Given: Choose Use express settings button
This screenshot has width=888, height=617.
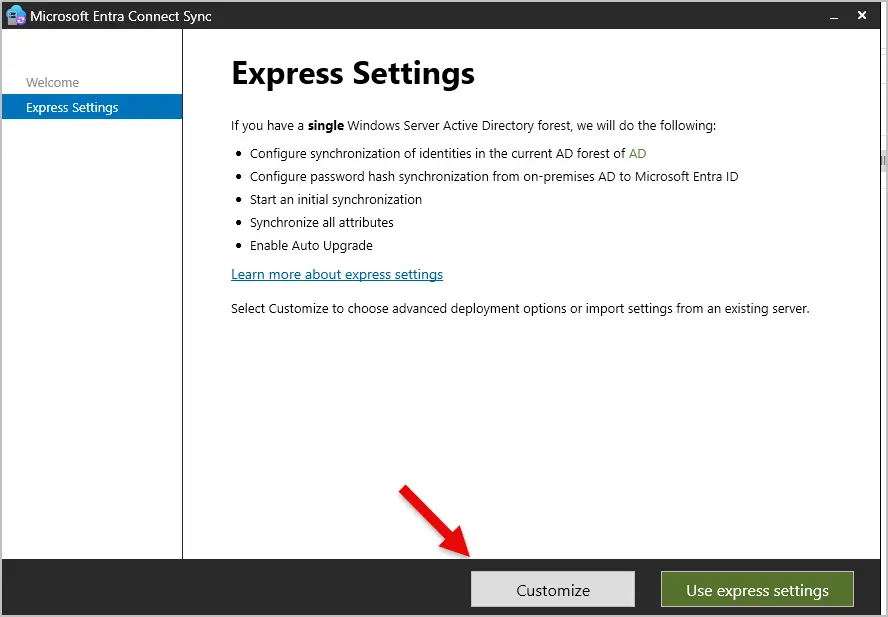Looking at the screenshot, I should tap(757, 590).
